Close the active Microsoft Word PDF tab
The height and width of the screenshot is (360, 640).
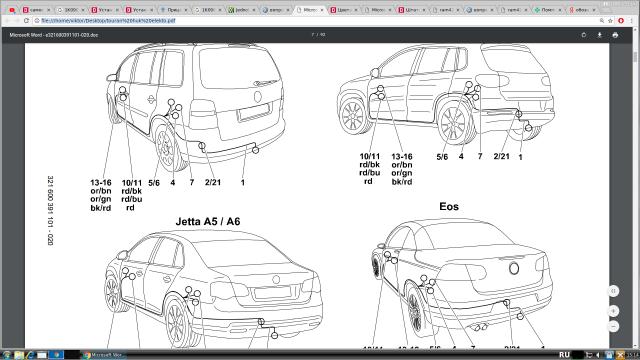pos(322,10)
